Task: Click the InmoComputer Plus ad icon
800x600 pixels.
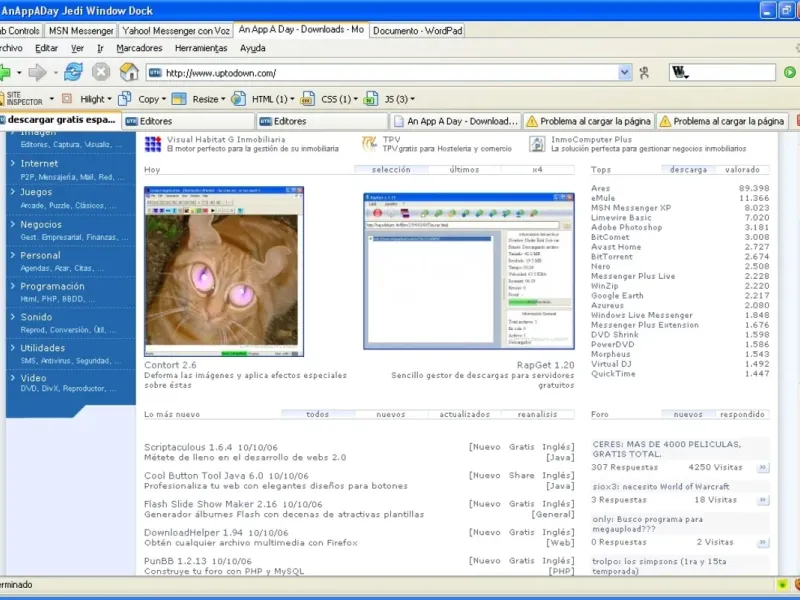Action: pos(535,144)
